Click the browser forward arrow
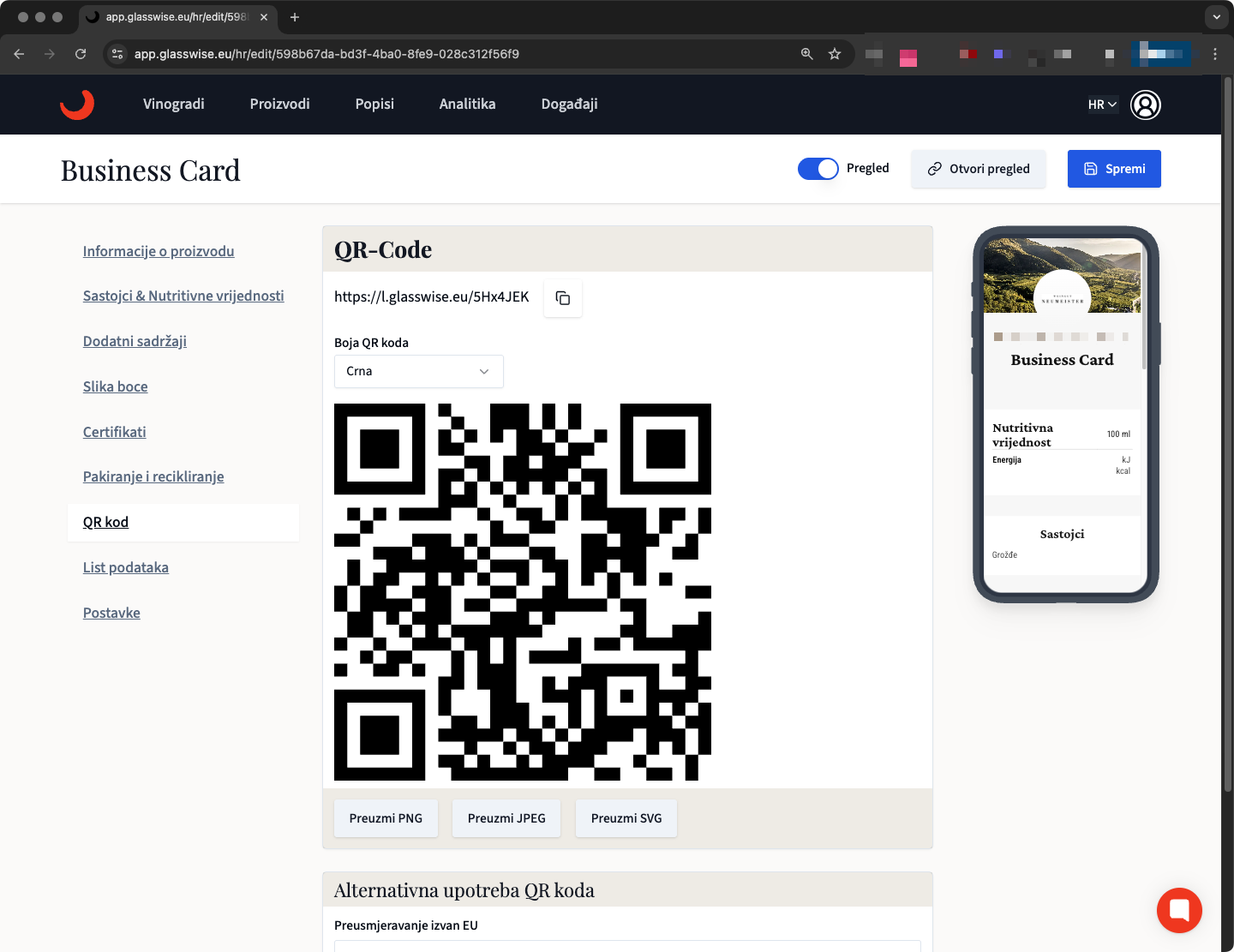1234x952 pixels. pos(50,54)
